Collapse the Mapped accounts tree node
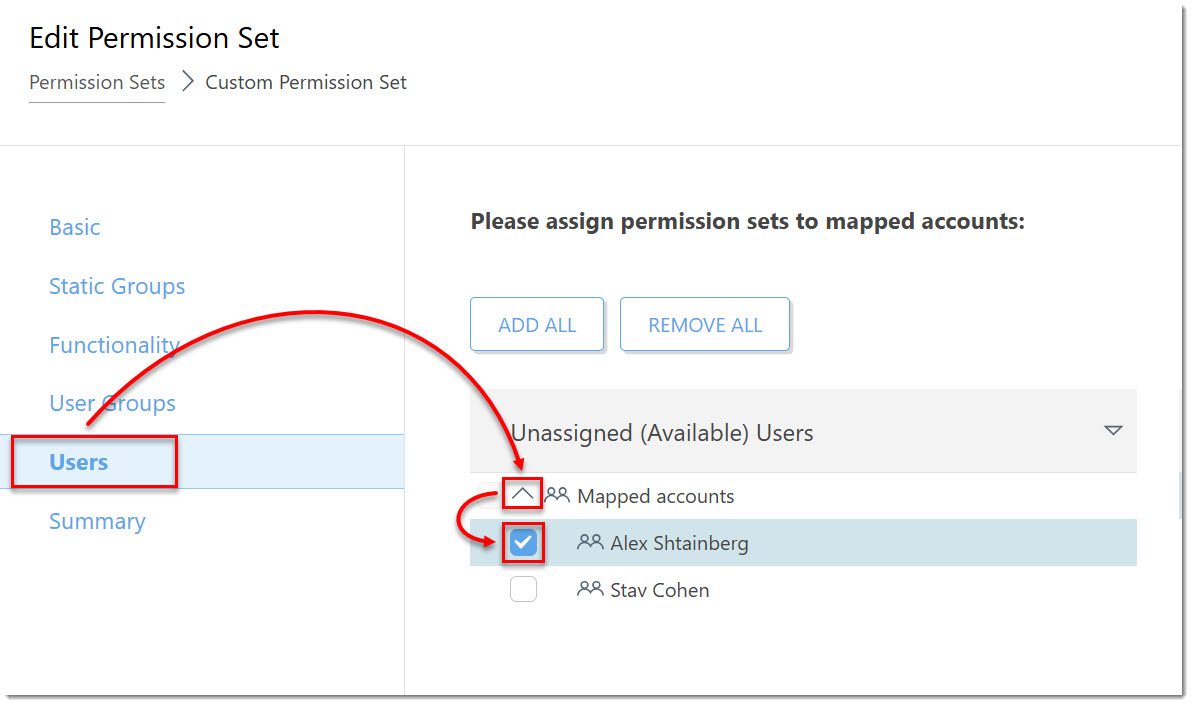 click(x=522, y=494)
